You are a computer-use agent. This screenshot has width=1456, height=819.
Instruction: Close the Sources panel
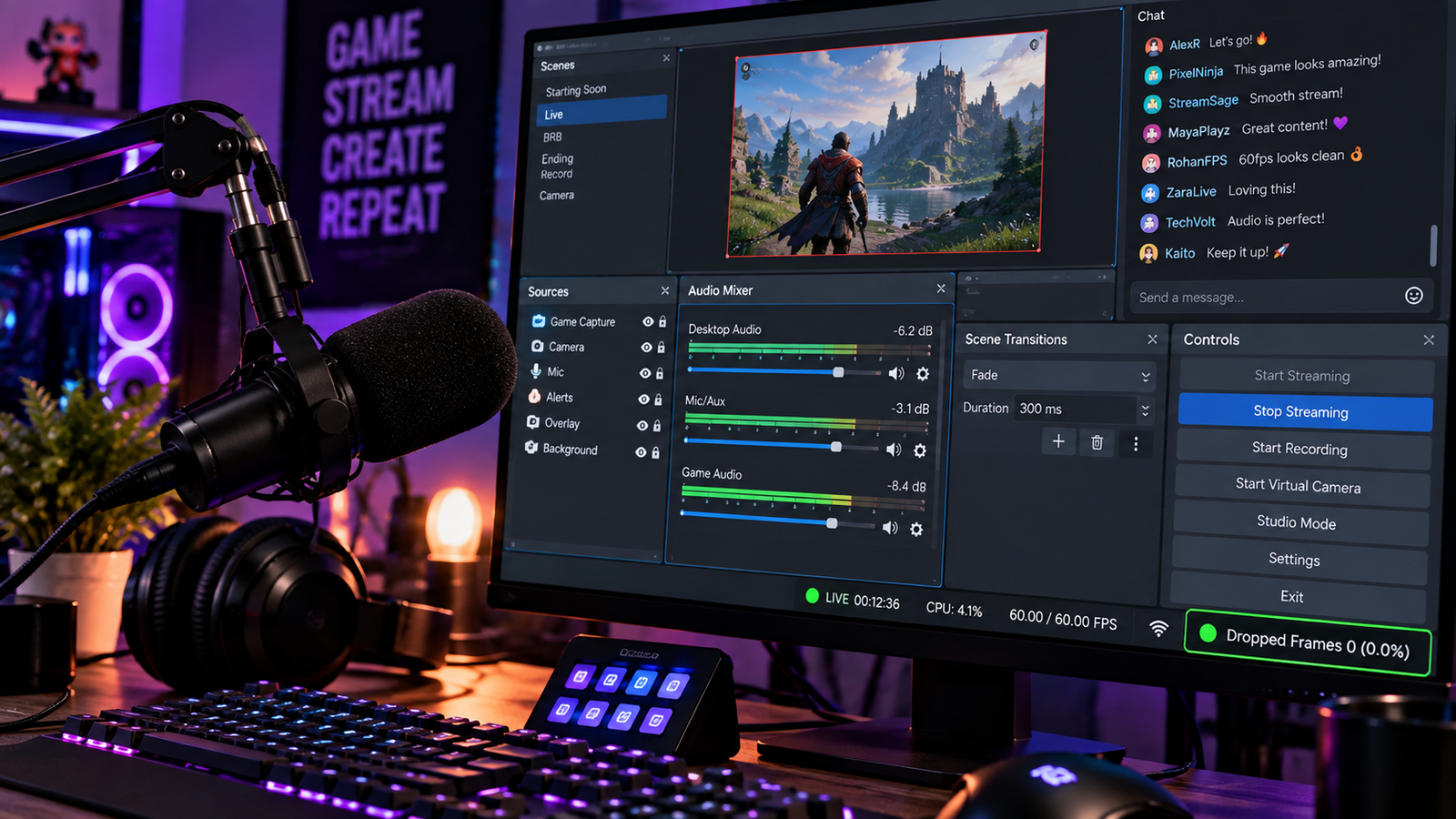(665, 290)
